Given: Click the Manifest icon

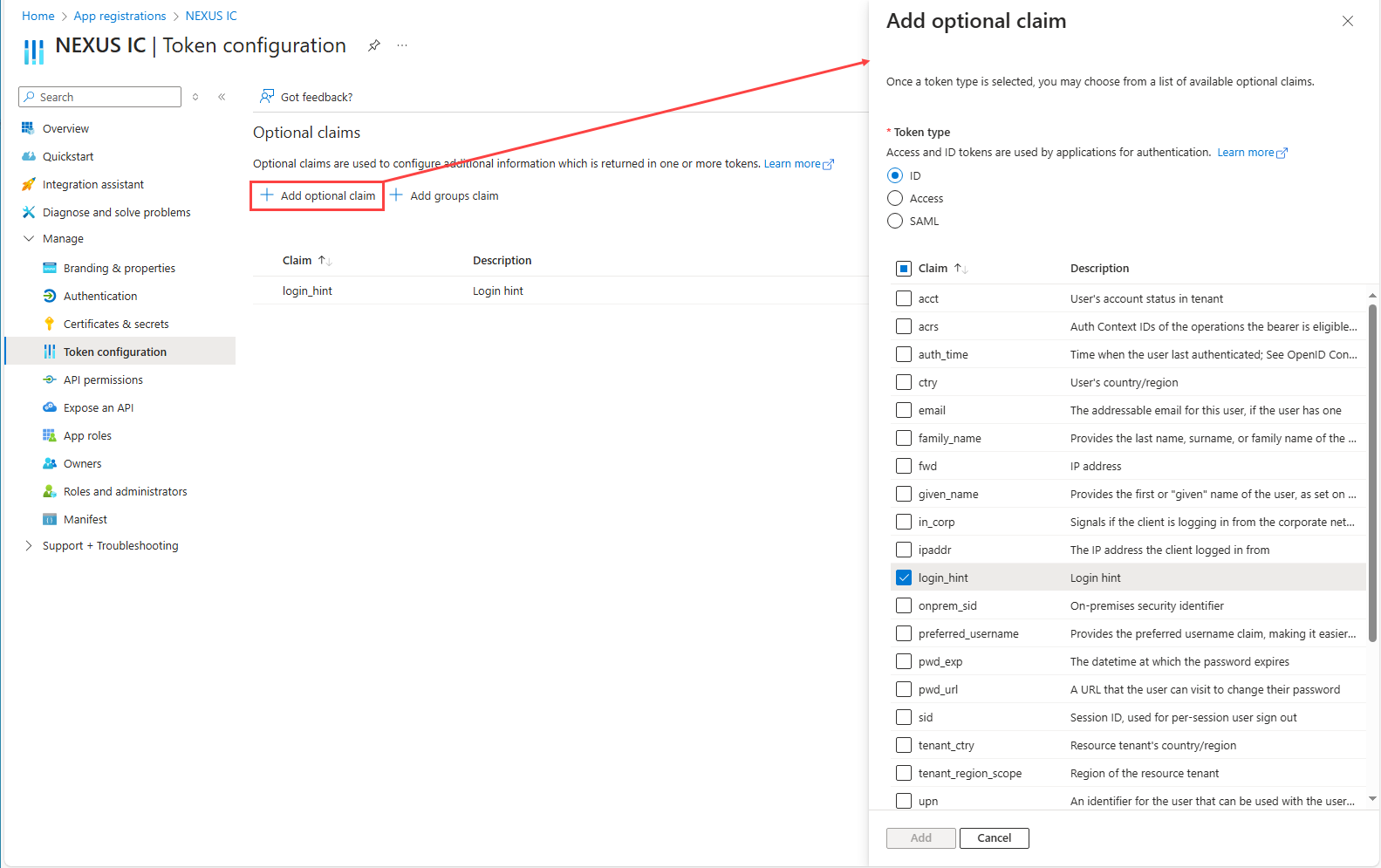Looking at the screenshot, I should [50, 519].
